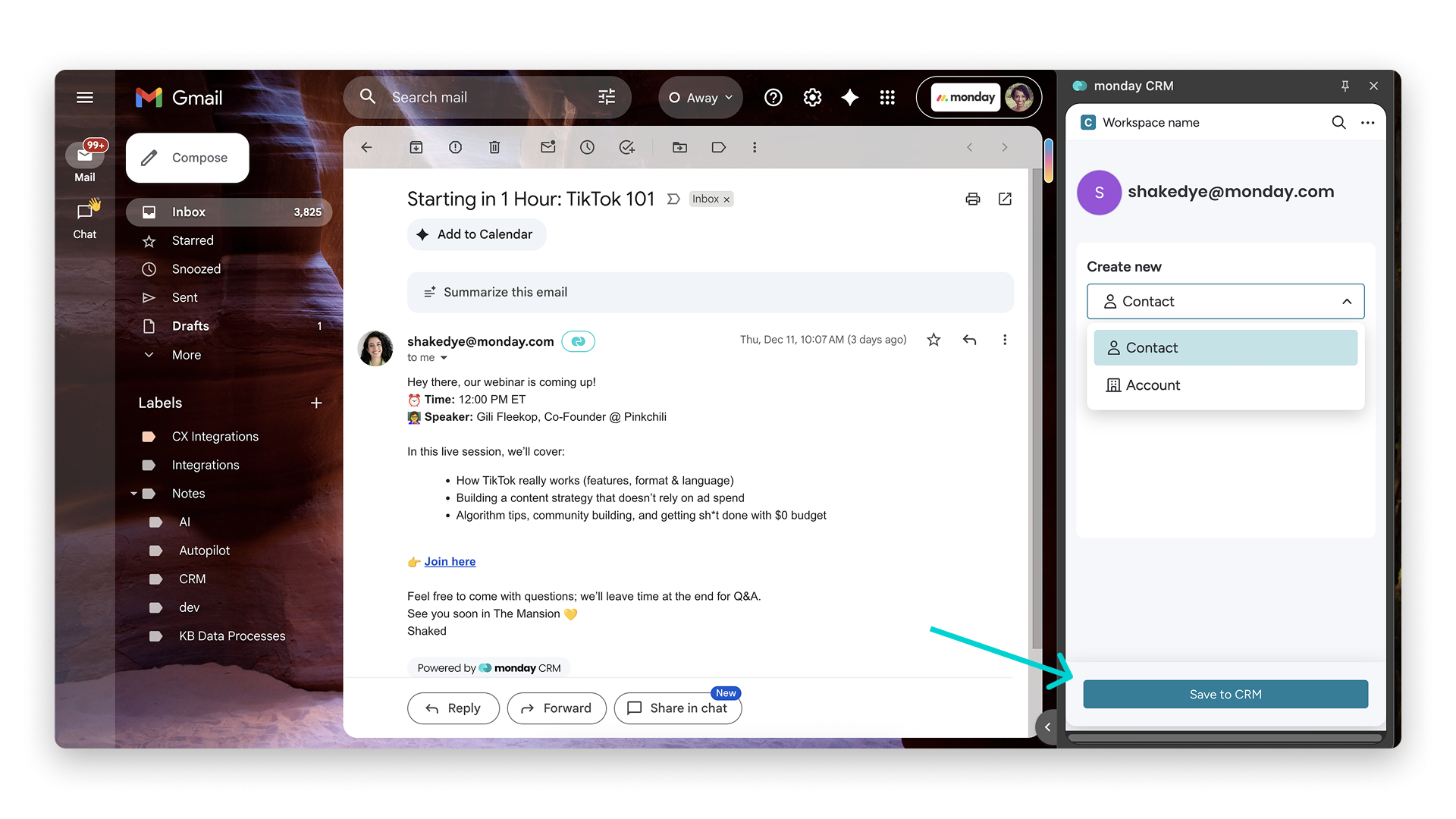Open the Gmail main menu hamburger
The width and height of the screenshot is (1456, 819).
(x=85, y=97)
